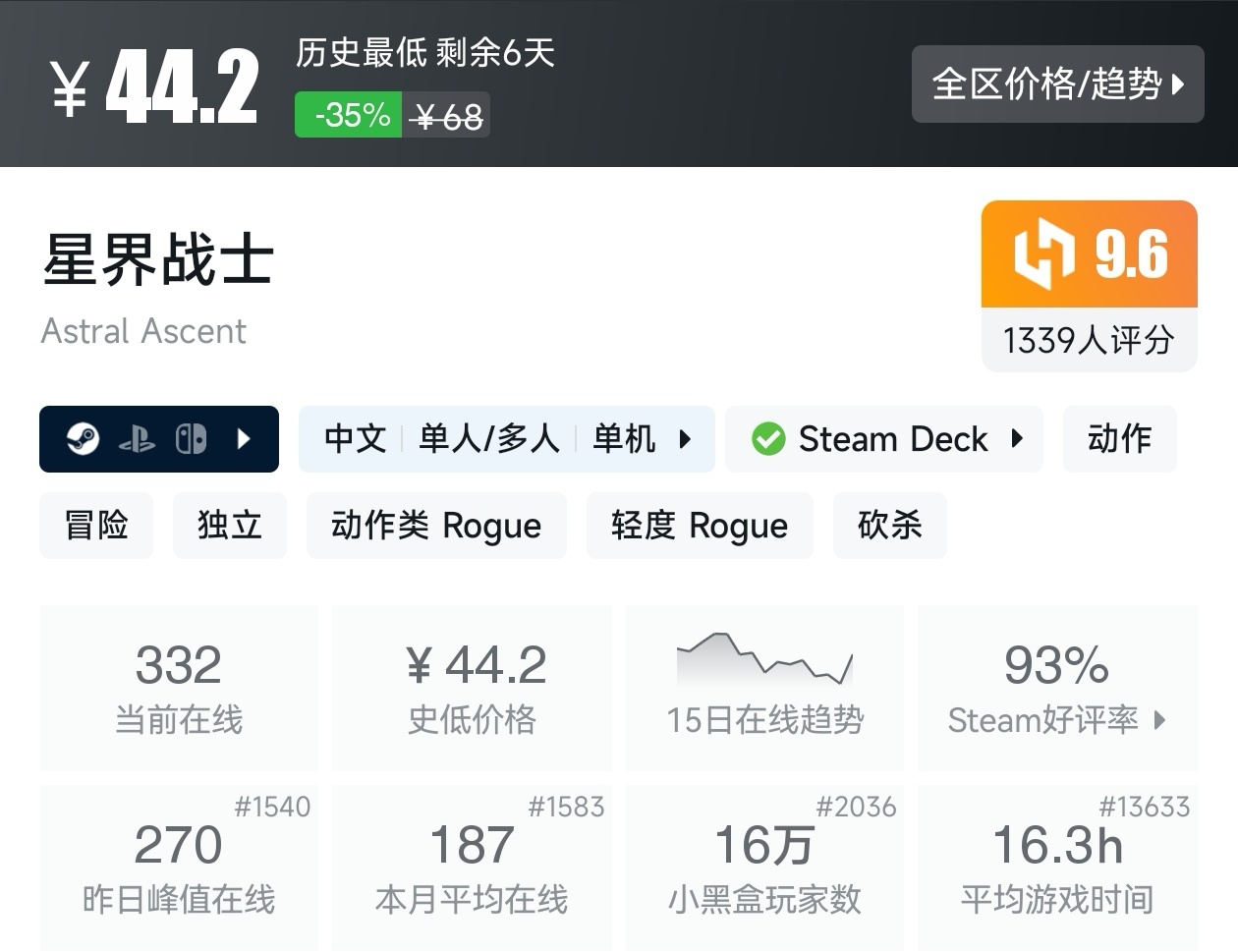Image resolution: width=1238 pixels, height=952 pixels.
Task: Select the 动作类 Rogue tag
Action: [436, 526]
